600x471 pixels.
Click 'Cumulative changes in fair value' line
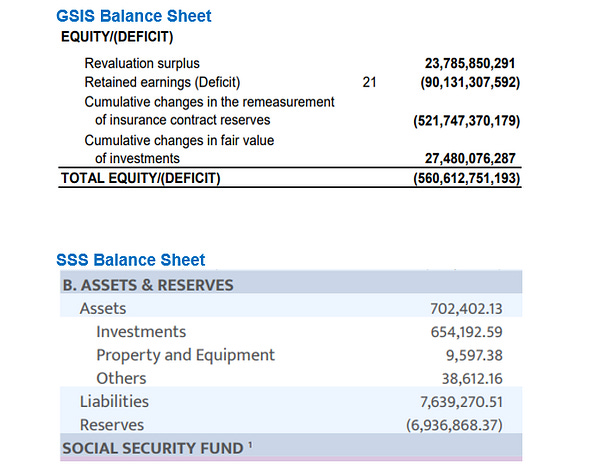(179, 140)
